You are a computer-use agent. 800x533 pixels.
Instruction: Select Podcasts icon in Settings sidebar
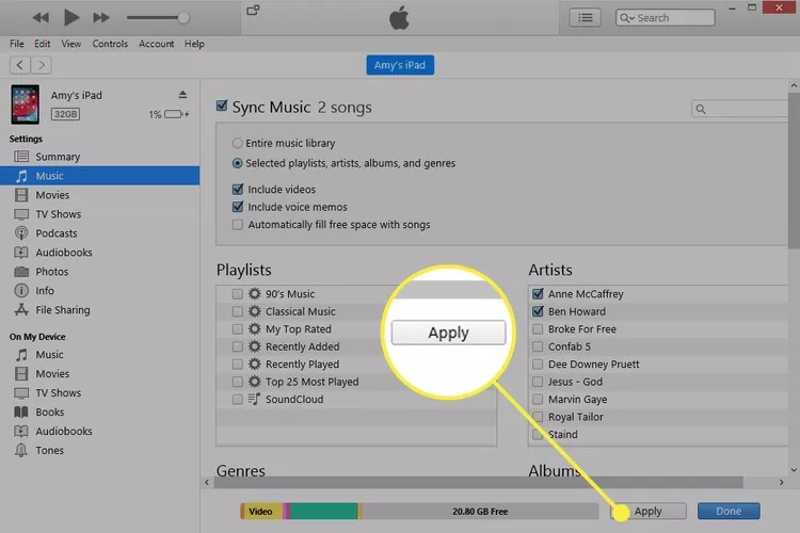21,233
